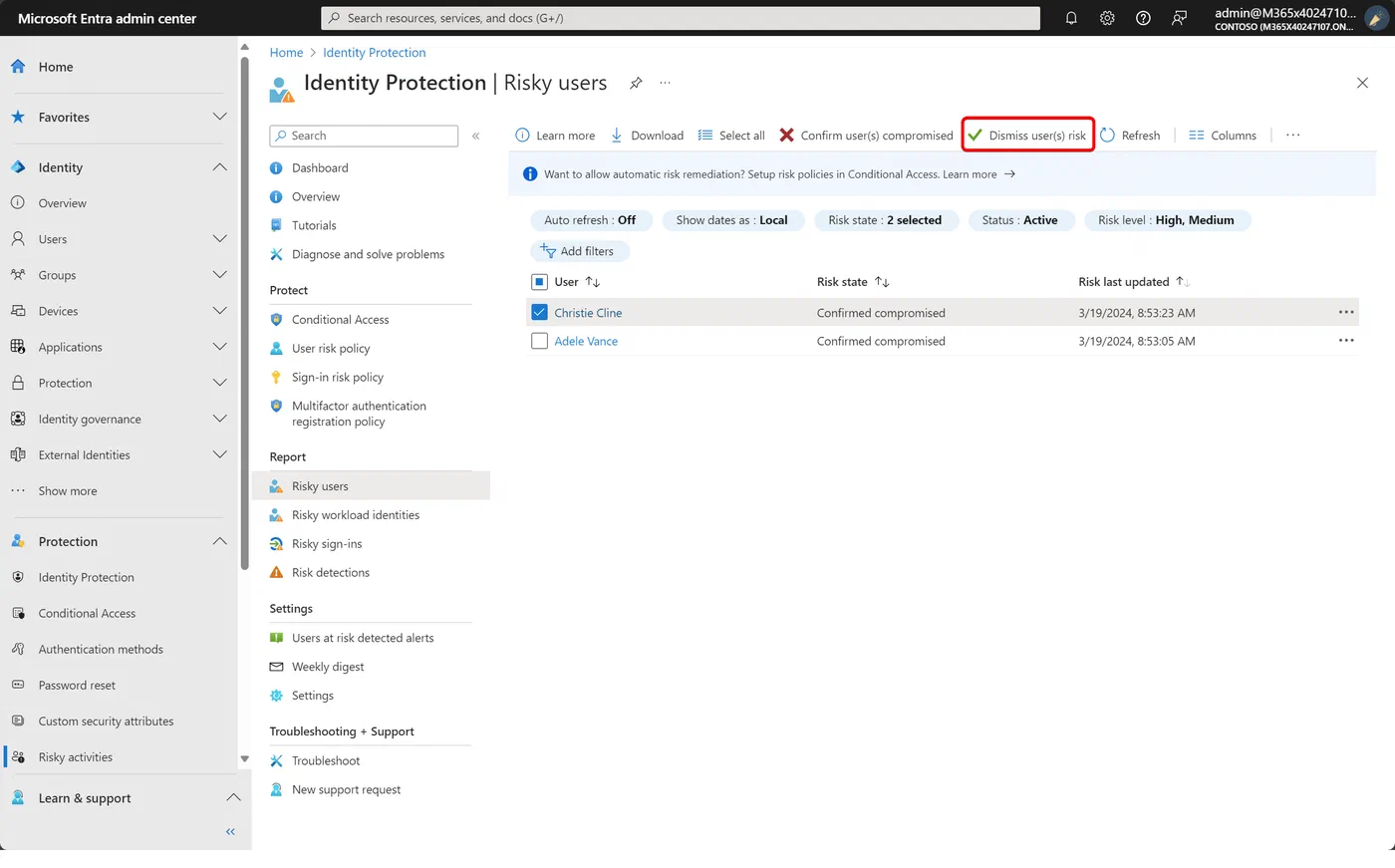Open the feedback icon in header
Image resolution: width=1395 pixels, height=868 pixels.
point(1179,18)
